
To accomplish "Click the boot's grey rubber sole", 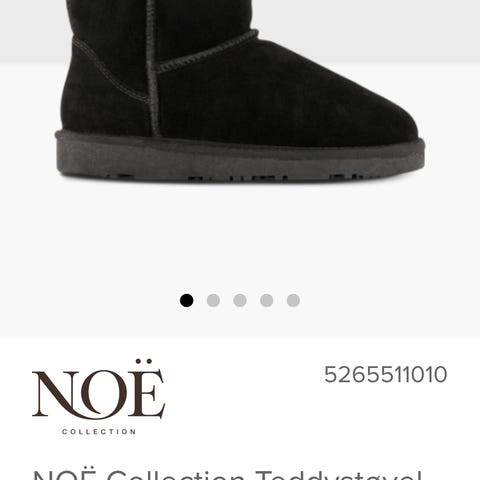I will point(239,157).
